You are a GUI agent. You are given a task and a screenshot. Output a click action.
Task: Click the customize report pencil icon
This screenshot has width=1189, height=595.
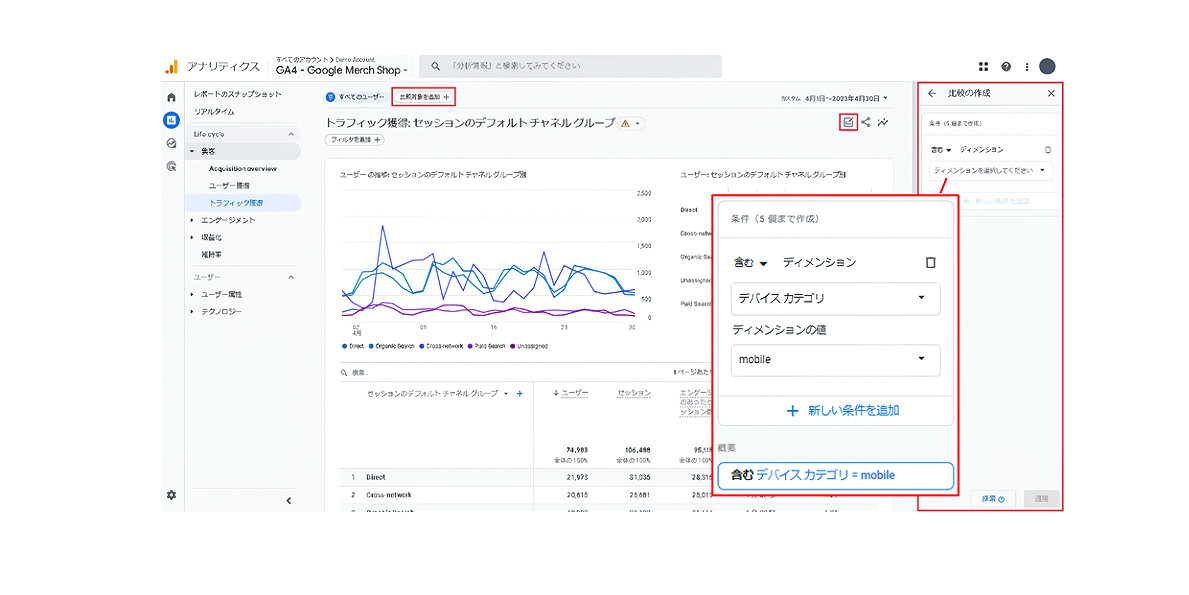tap(848, 122)
